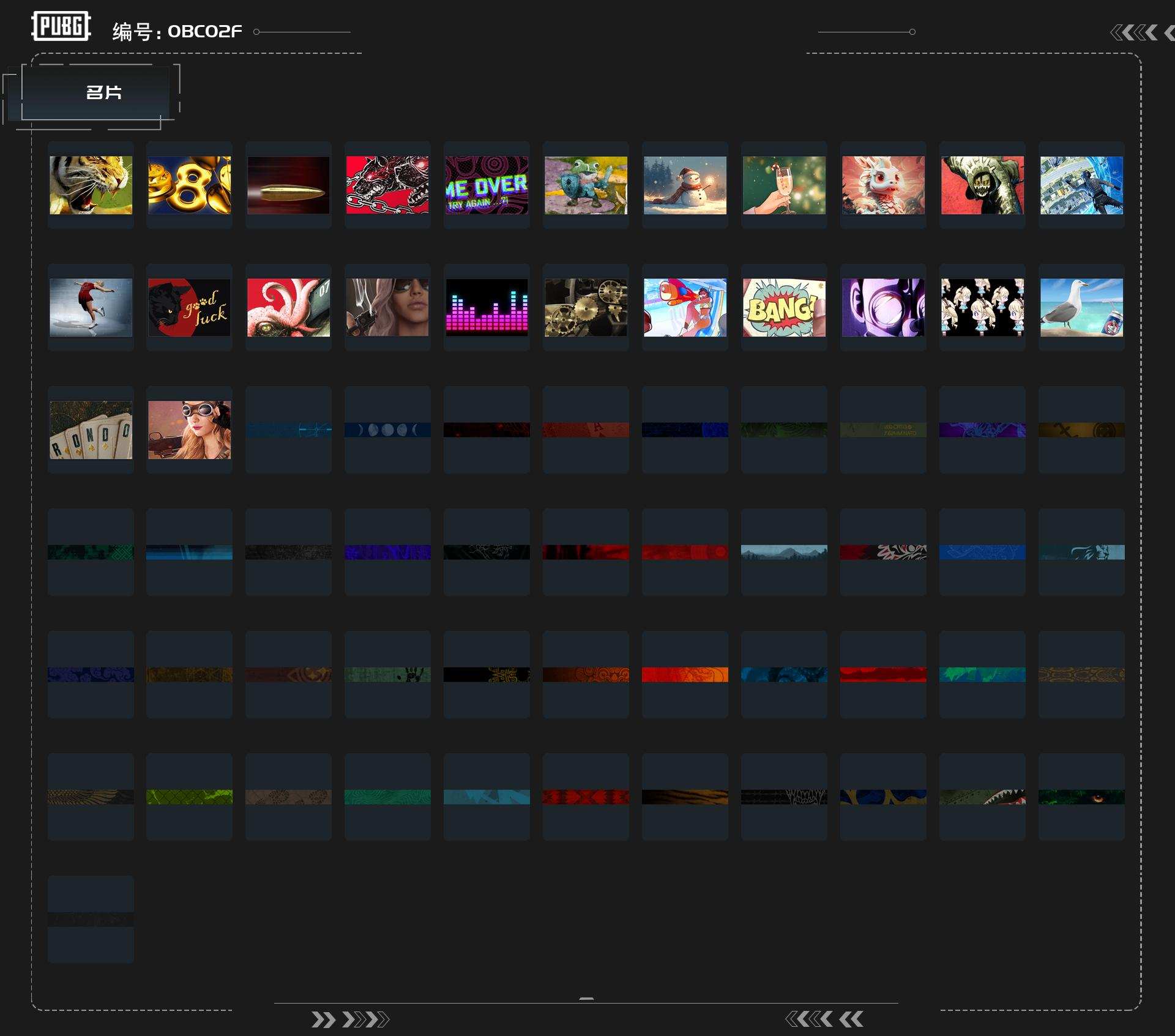Select the snowman winter name card
Image resolution: width=1175 pixels, height=1036 pixels.
(685, 185)
